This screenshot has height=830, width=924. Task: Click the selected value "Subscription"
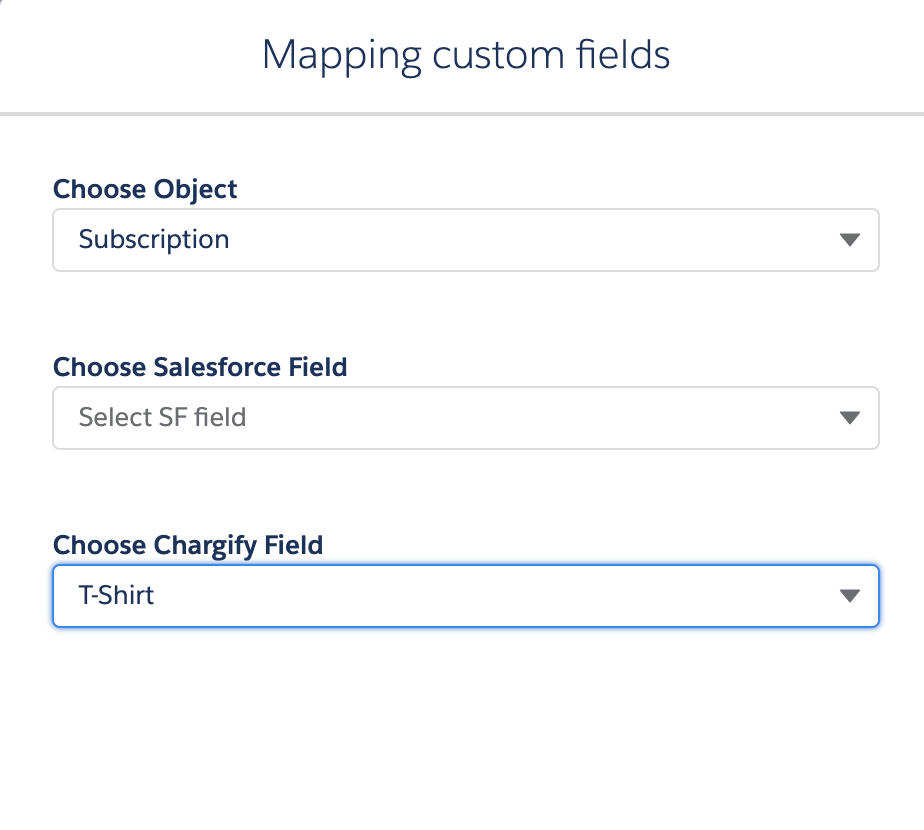[154, 240]
